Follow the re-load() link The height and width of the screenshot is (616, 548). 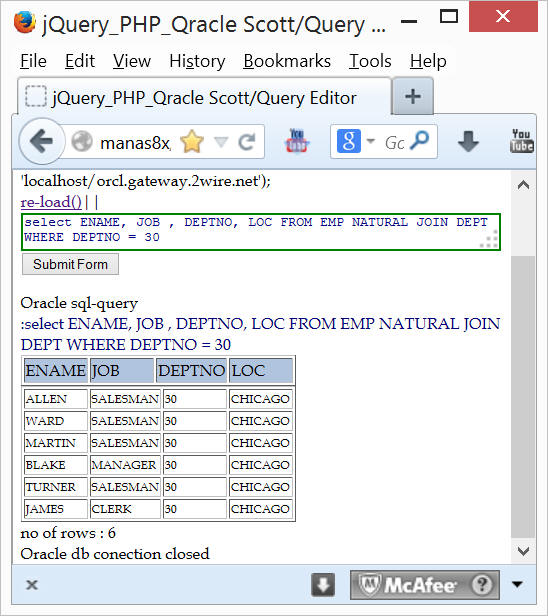[x=51, y=202]
